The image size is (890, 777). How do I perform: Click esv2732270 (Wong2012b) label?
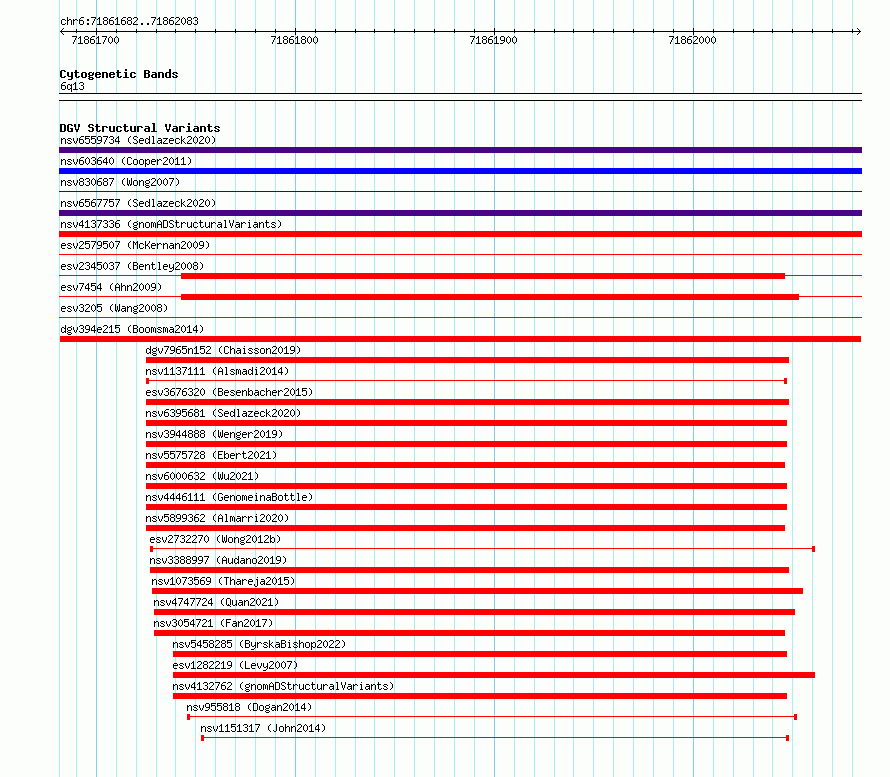click(x=215, y=539)
